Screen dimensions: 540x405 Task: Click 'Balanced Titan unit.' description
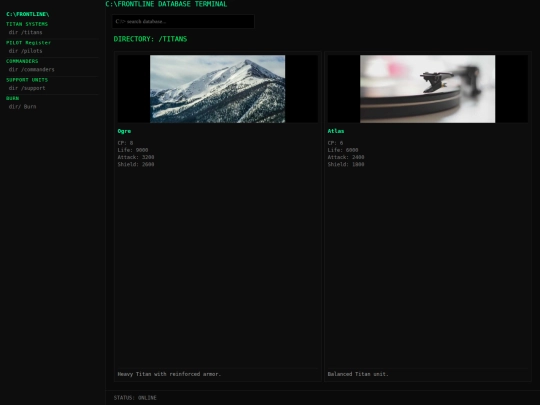click(x=358, y=374)
